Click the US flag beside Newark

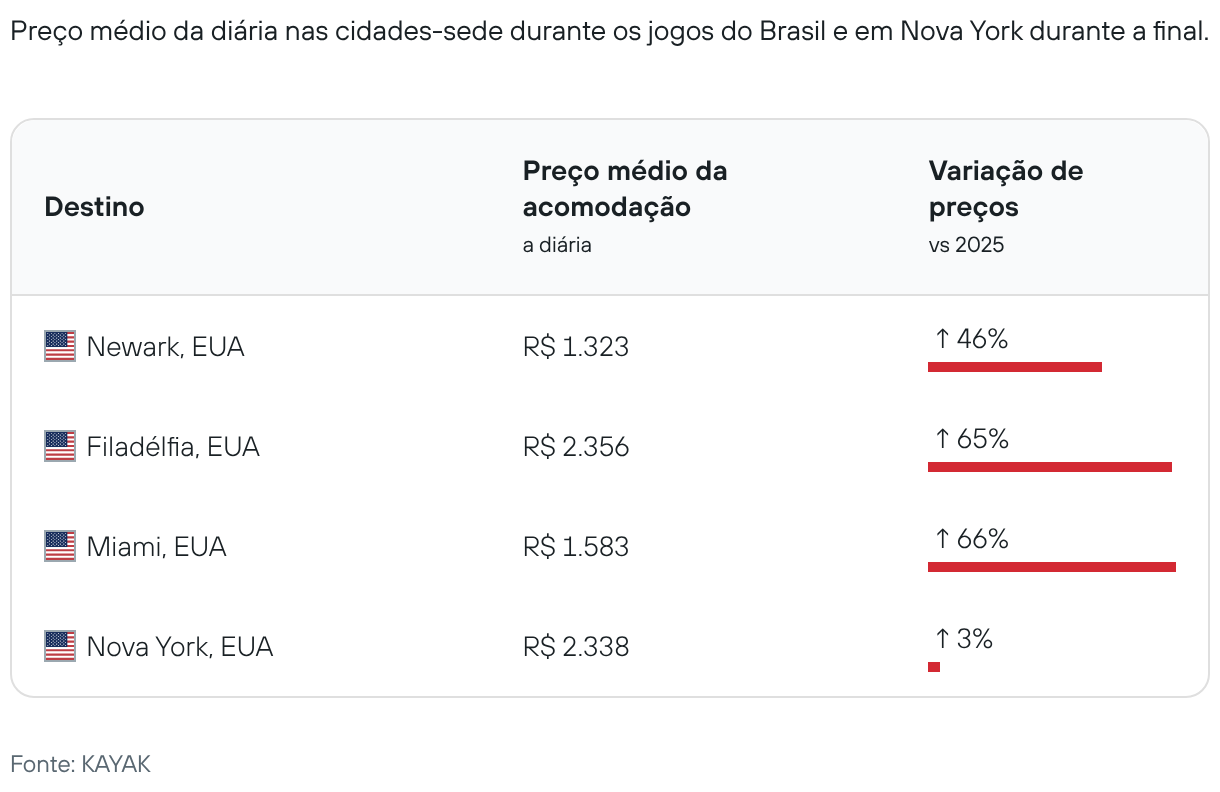pyautogui.click(x=60, y=347)
